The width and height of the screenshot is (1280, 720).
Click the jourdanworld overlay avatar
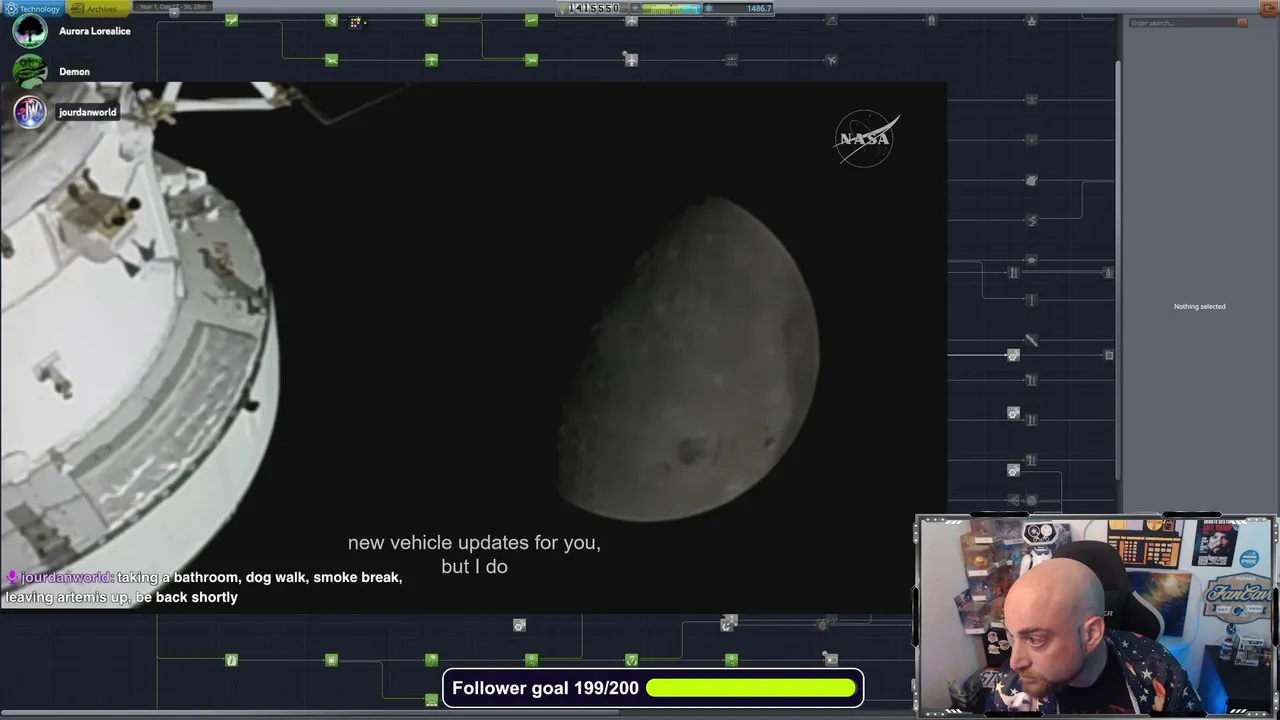(x=30, y=112)
